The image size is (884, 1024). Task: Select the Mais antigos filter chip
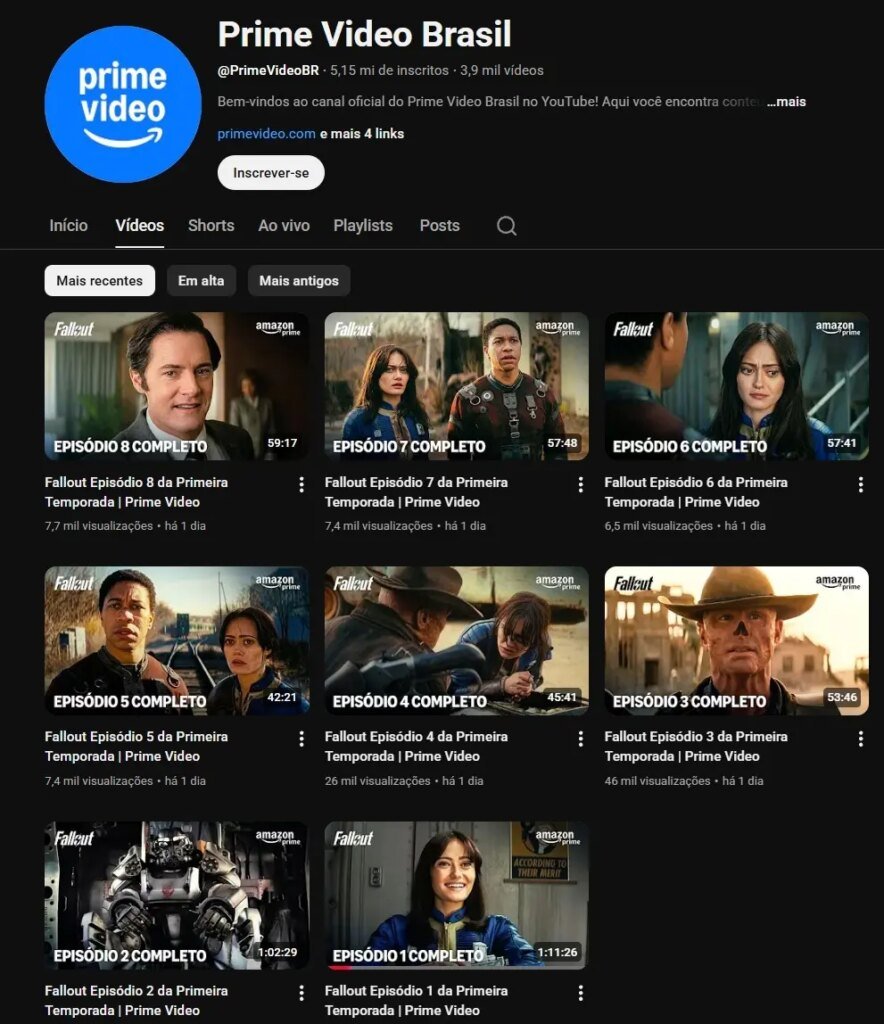(299, 281)
